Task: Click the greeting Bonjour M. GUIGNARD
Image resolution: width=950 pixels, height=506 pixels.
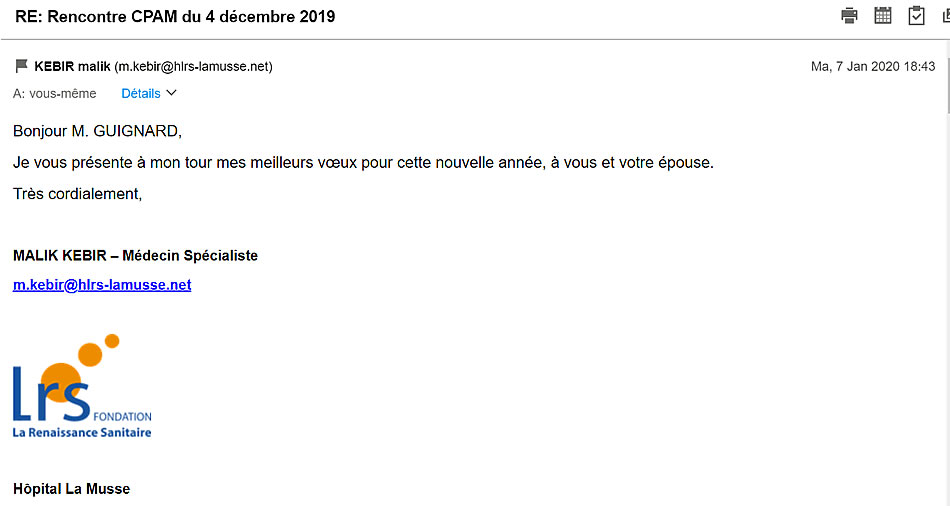Action: pos(98,131)
